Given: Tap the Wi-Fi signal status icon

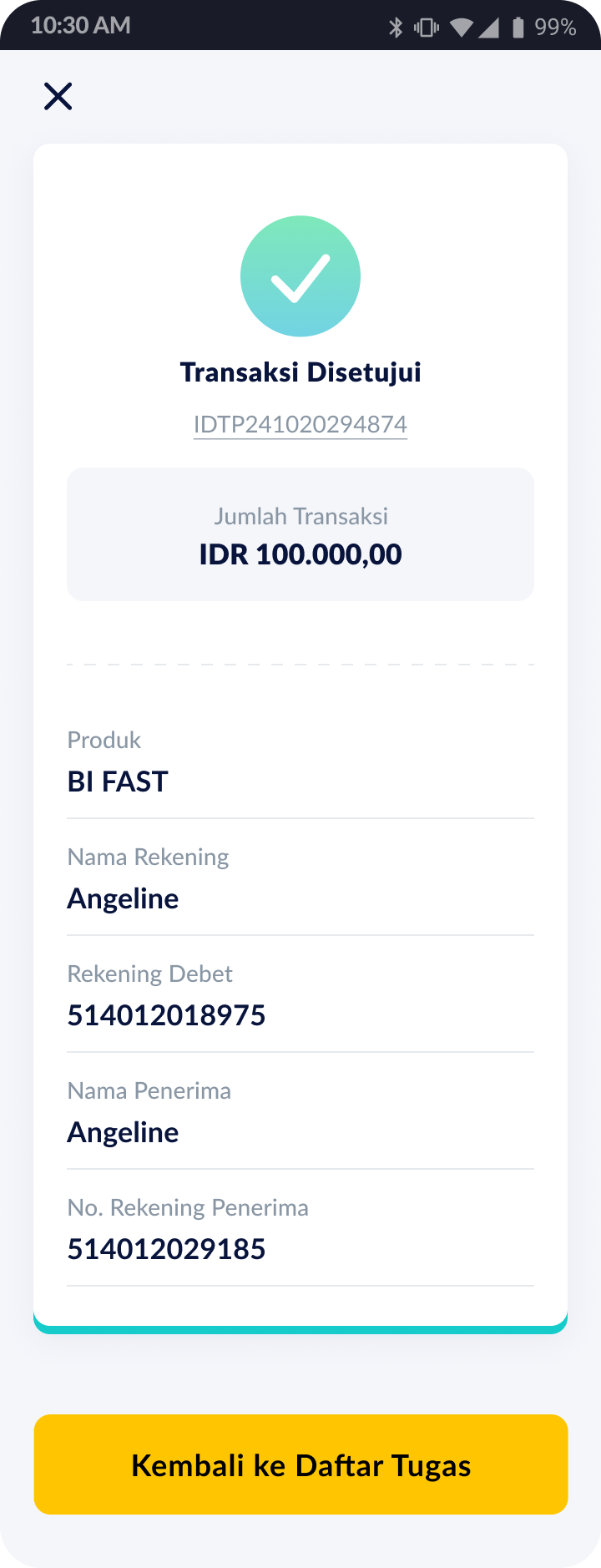Looking at the screenshot, I should (461, 28).
